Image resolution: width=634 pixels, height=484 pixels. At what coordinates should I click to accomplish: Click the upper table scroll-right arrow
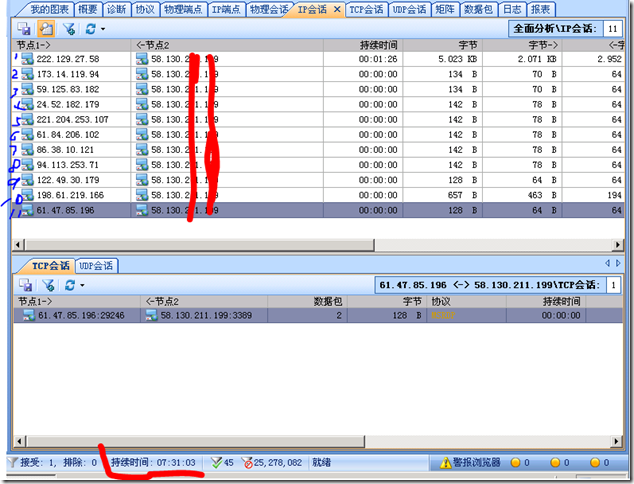pyautogui.click(x=617, y=245)
